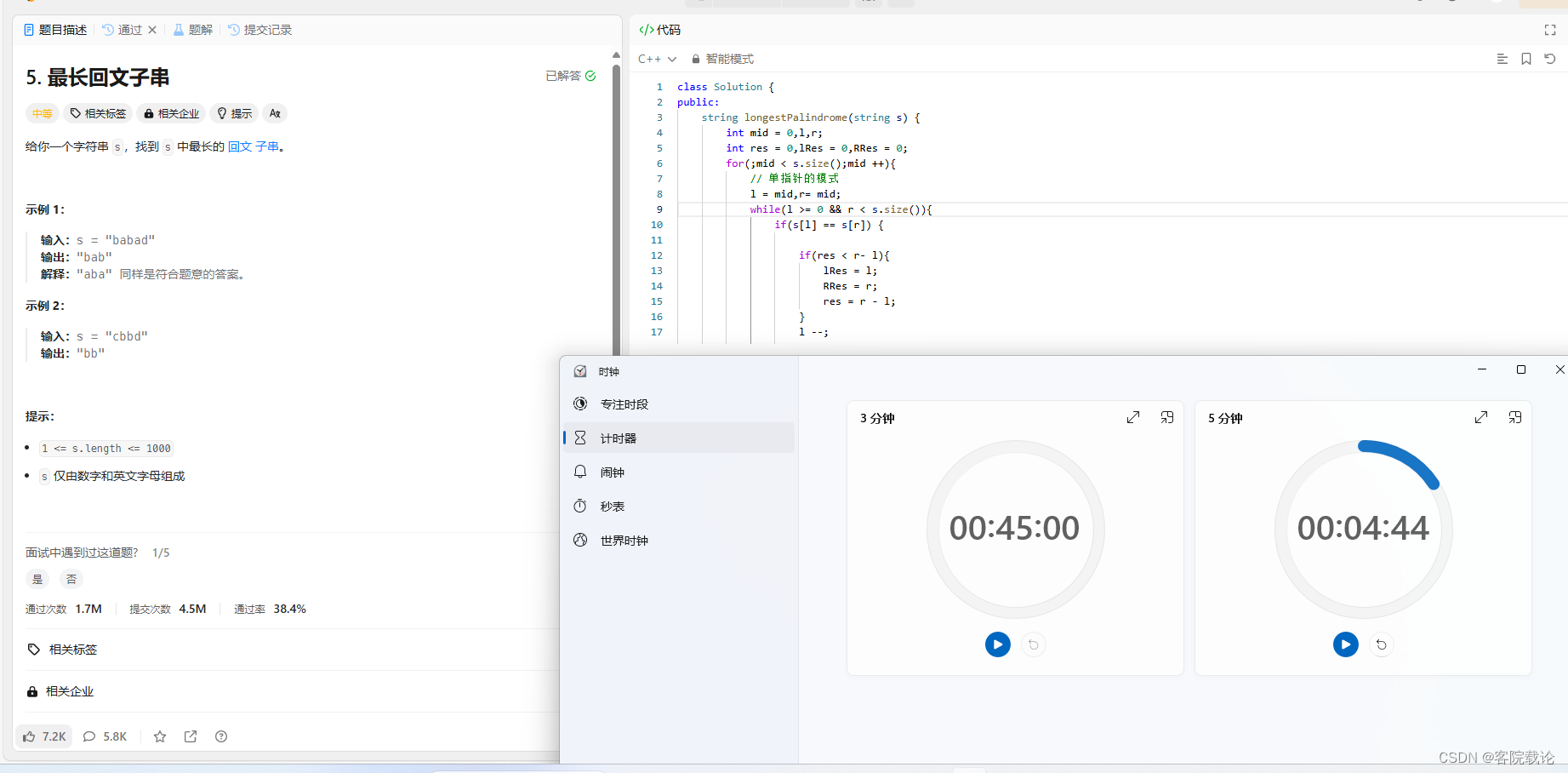1568x773 pixels.
Task: Click the 中等 difficulty tag
Action: pos(43,113)
